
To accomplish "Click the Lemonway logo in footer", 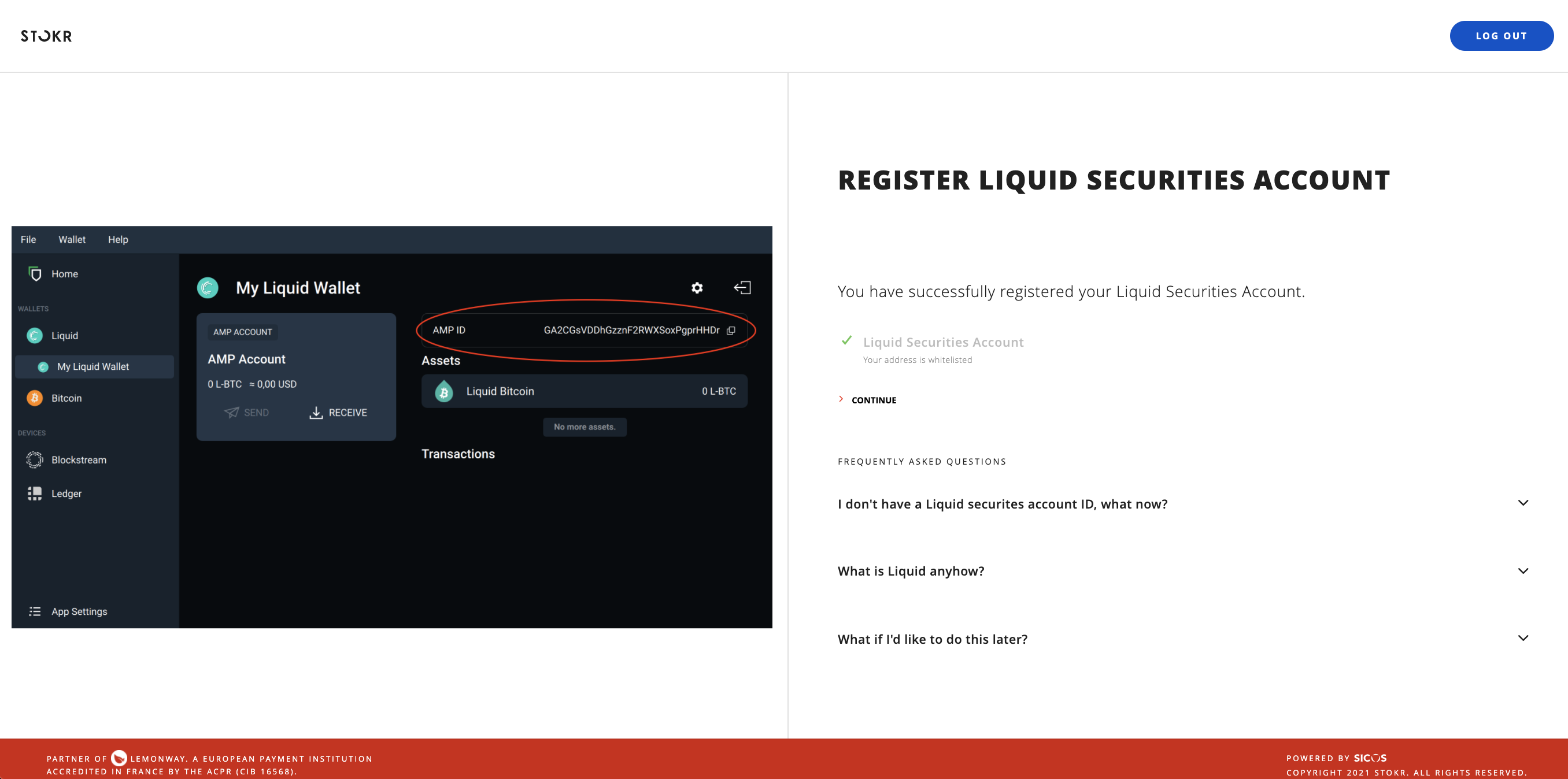I will 119,758.
